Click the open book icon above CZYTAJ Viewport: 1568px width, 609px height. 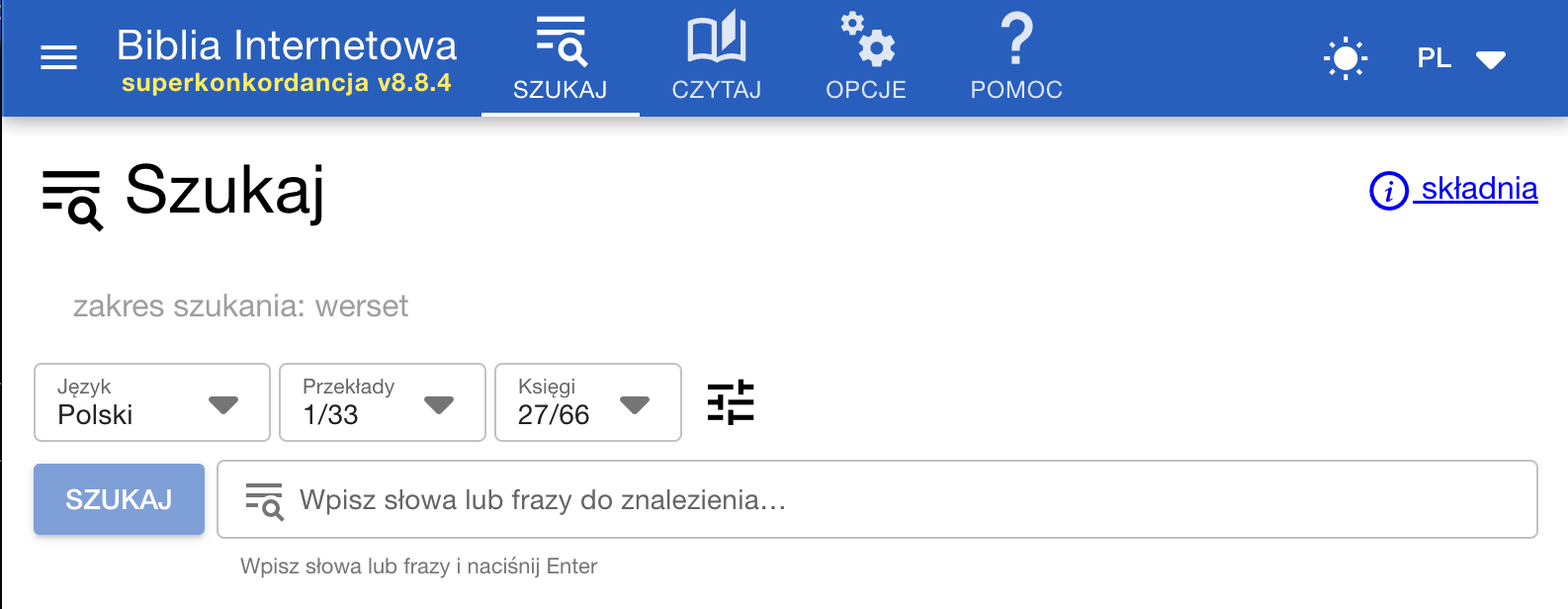pos(717,40)
